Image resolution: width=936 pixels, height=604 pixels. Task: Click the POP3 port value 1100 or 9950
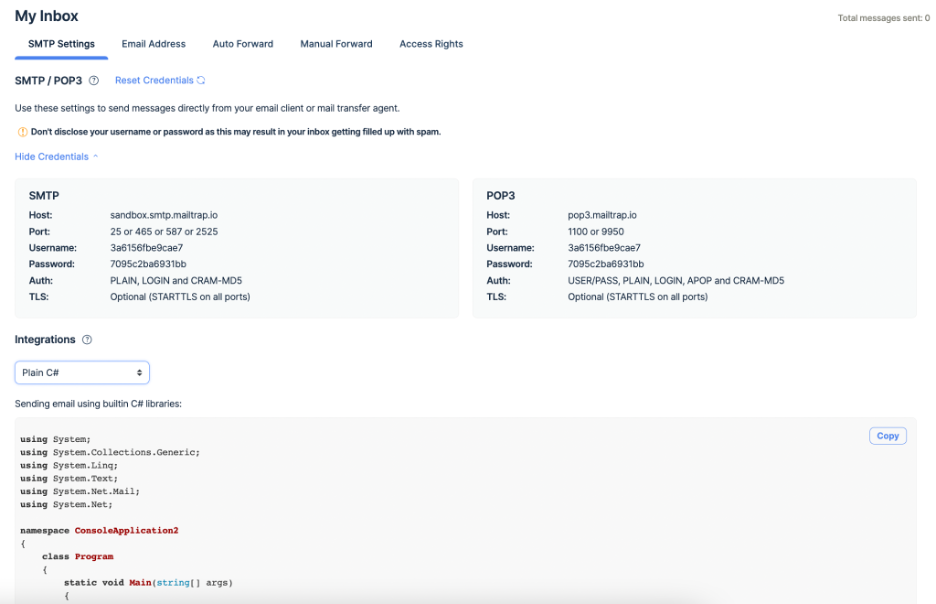[x=595, y=232]
